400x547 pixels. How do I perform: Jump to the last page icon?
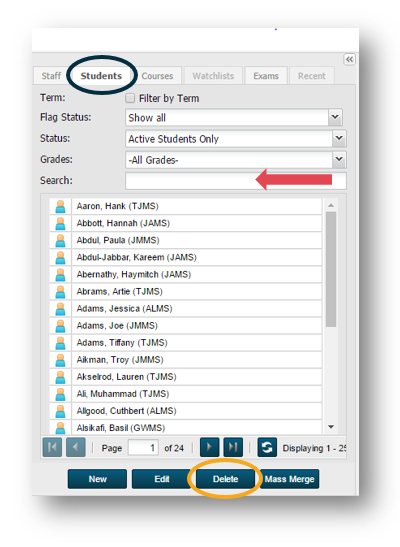233,447
